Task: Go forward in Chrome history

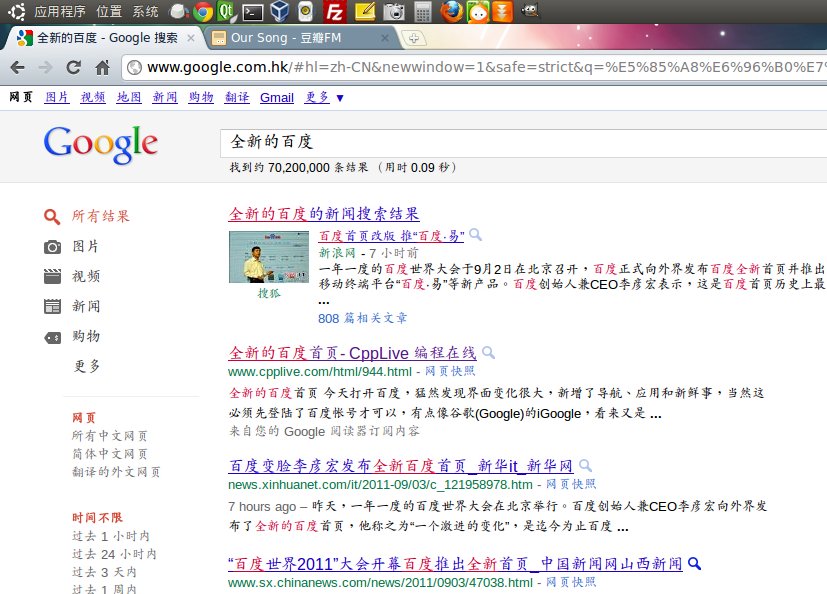Action: click(46, 68)
